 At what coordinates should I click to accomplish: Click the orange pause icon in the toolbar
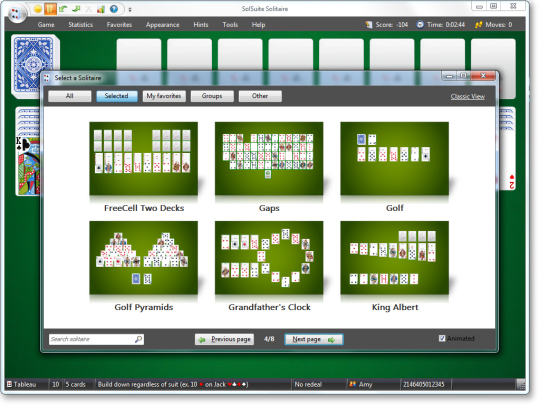pyautogui.click(x=50, y=9)
